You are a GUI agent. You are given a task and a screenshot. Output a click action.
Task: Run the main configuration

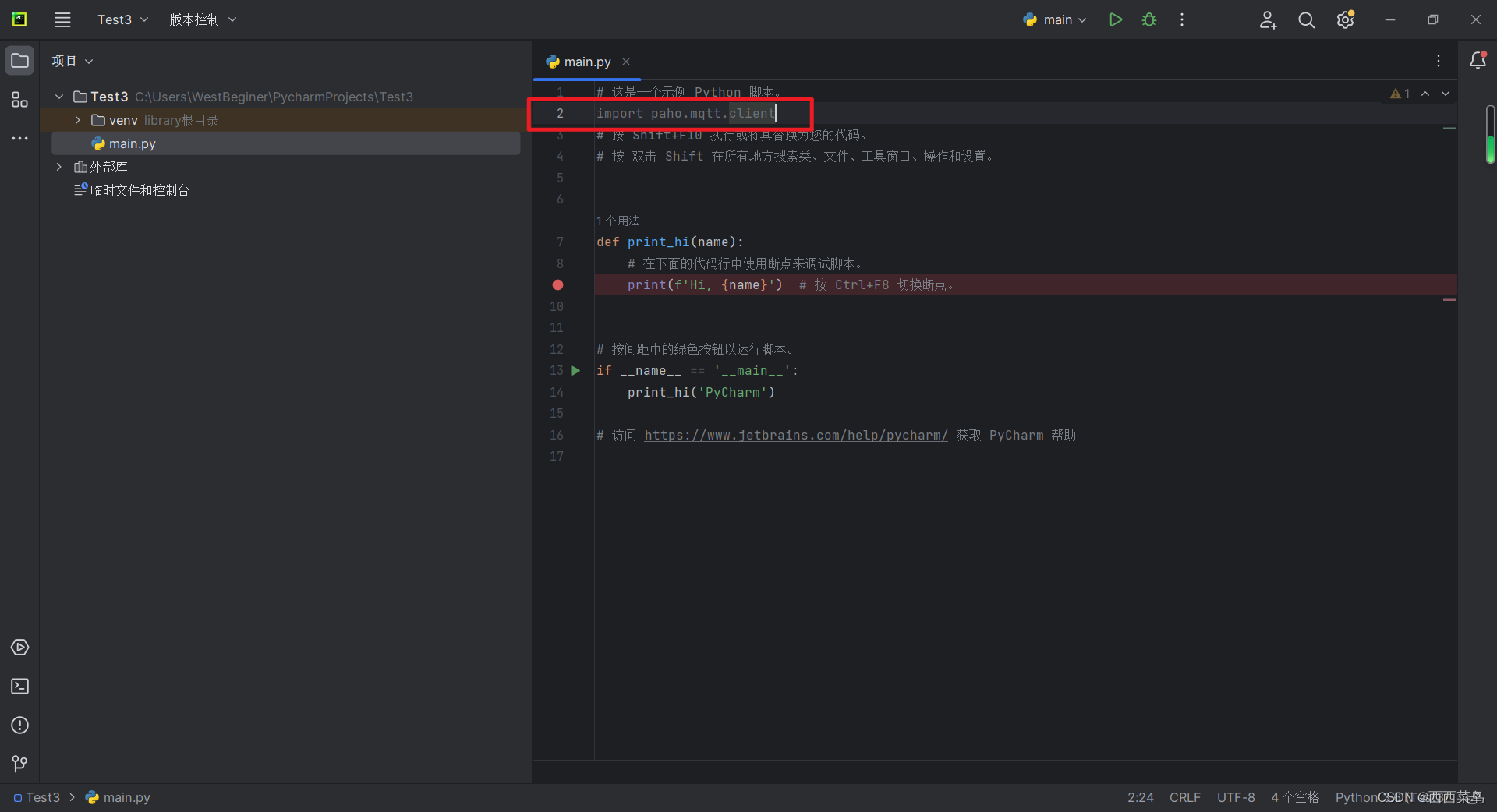tap(1116, 20)
